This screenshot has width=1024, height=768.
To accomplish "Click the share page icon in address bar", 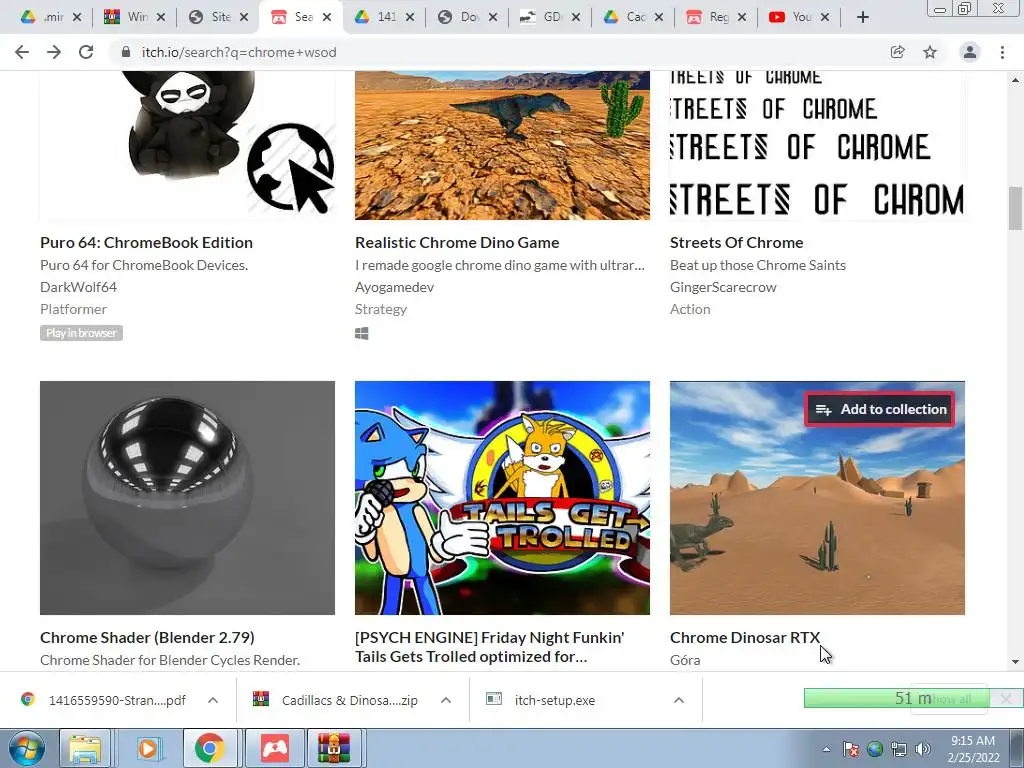I will click(x=897, y=52).
